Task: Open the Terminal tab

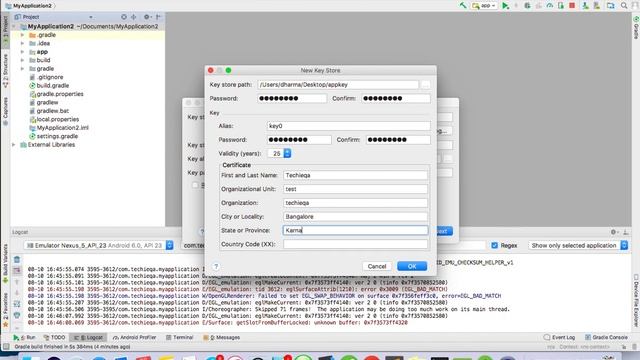Action: pos(180,338)
